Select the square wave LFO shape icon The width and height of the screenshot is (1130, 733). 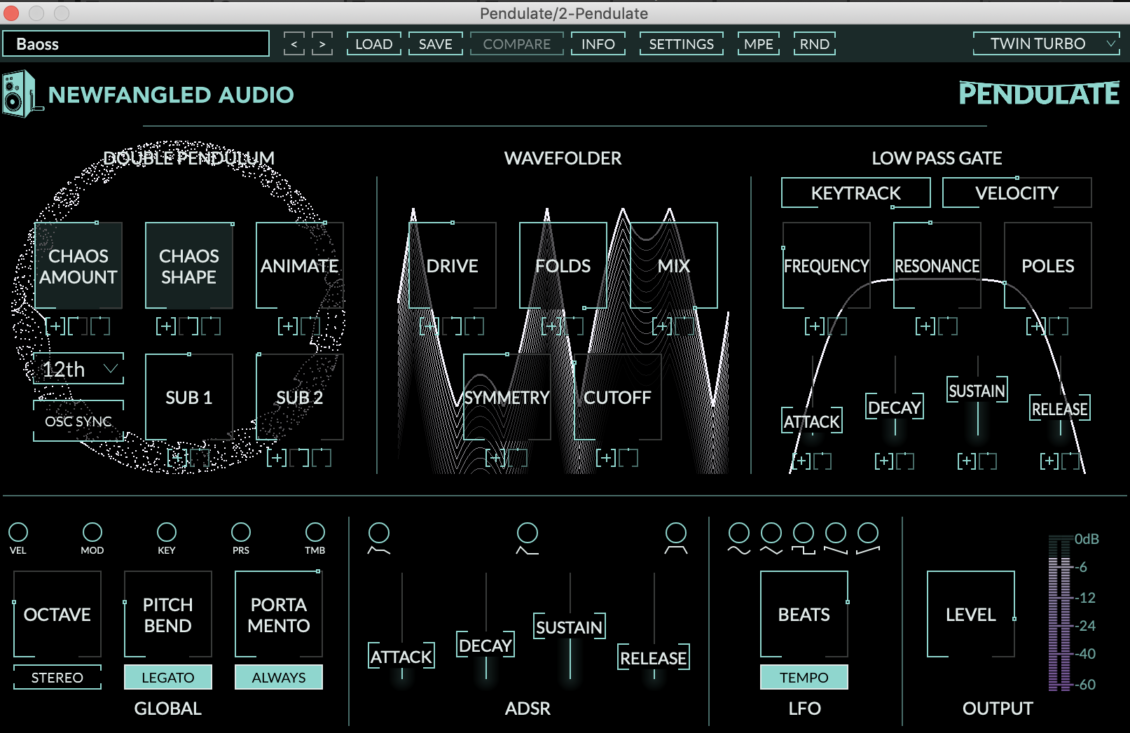tap(804, 539)
